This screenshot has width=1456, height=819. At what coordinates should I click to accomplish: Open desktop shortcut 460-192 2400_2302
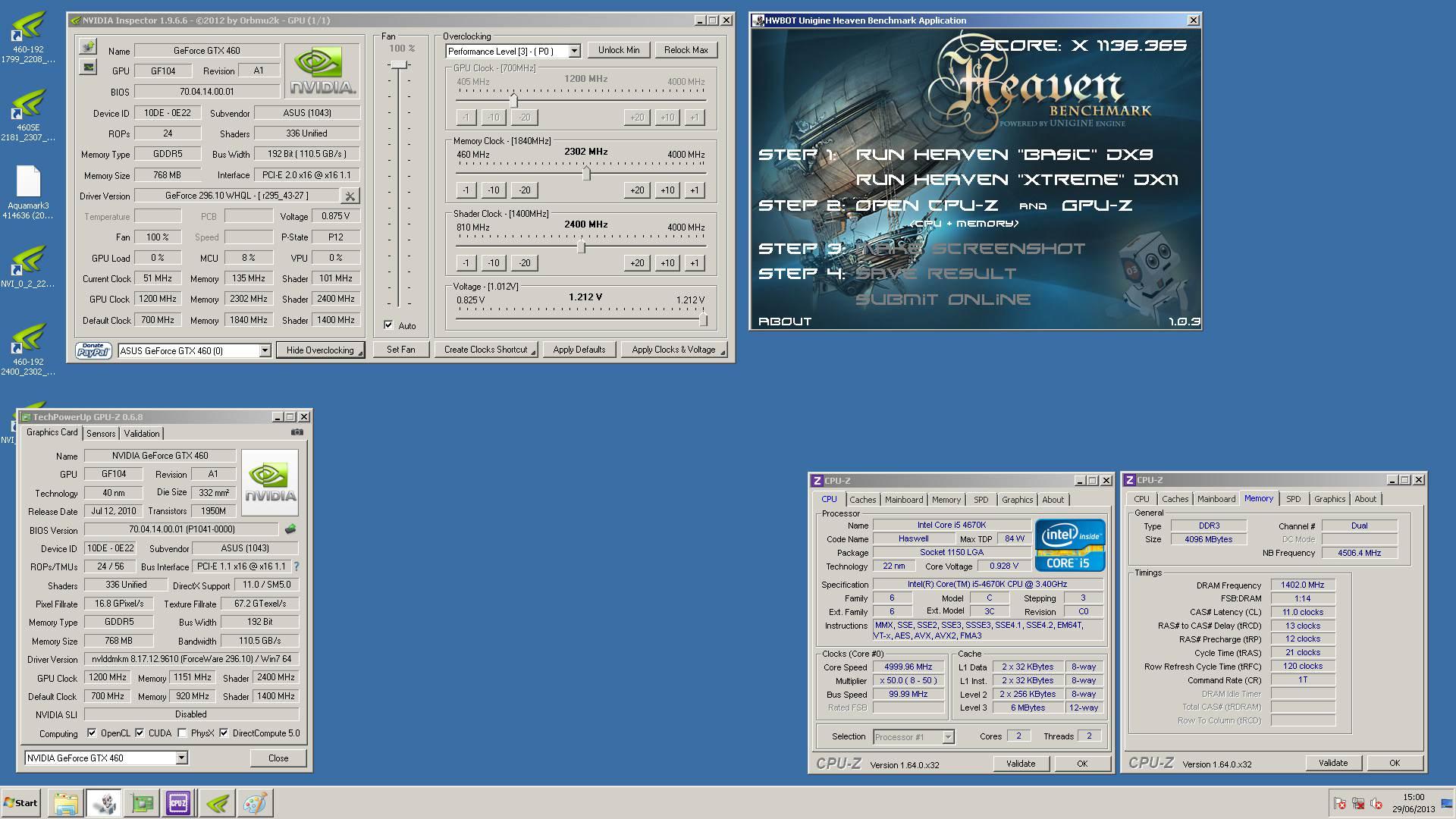28,350
